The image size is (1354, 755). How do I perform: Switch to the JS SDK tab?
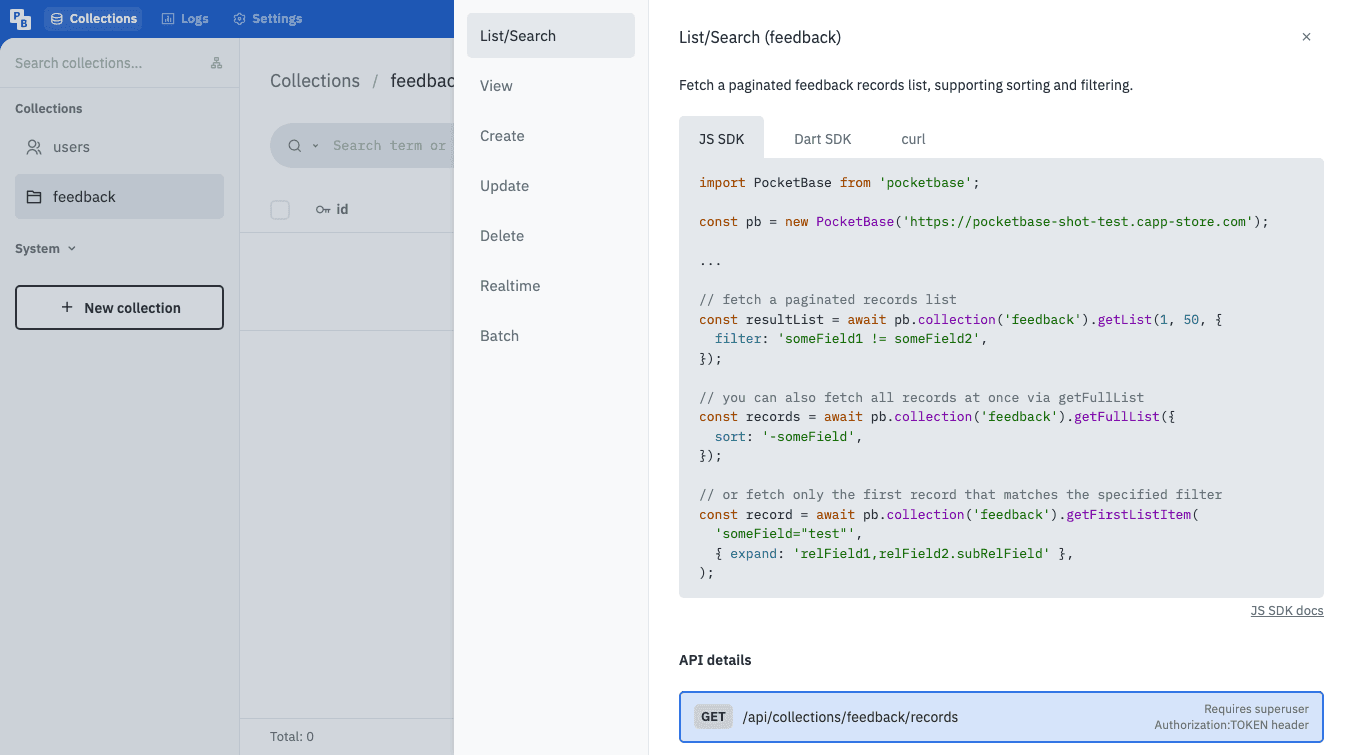721,138
